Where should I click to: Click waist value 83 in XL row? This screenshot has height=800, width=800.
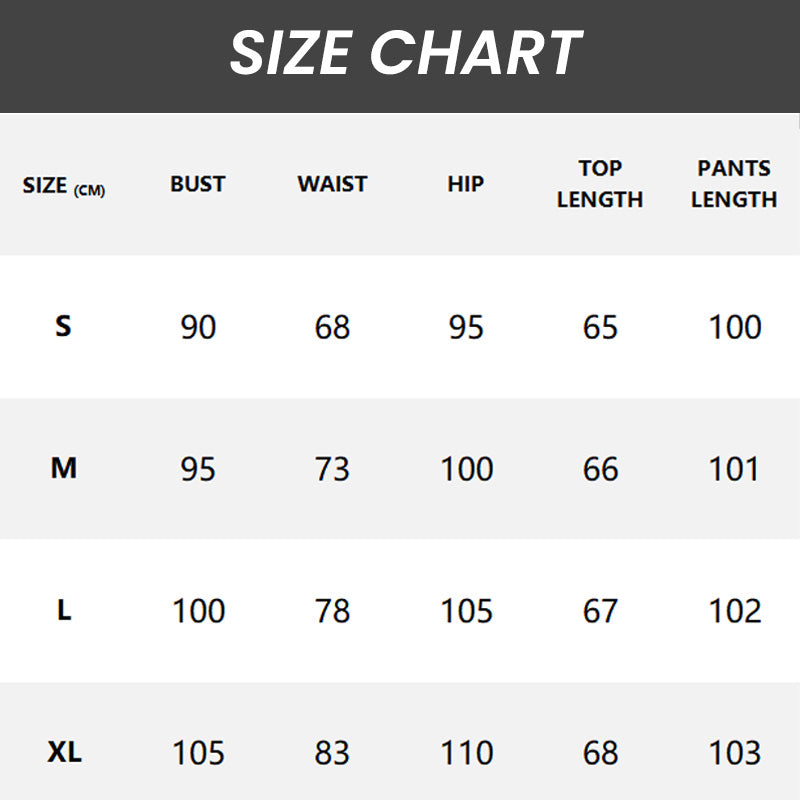(332, 753)
